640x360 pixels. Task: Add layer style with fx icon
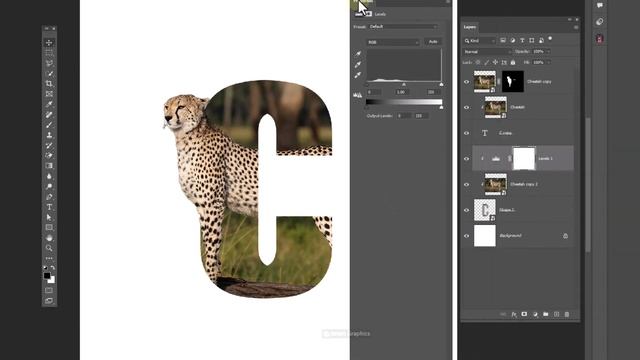[x=514, y=314]
